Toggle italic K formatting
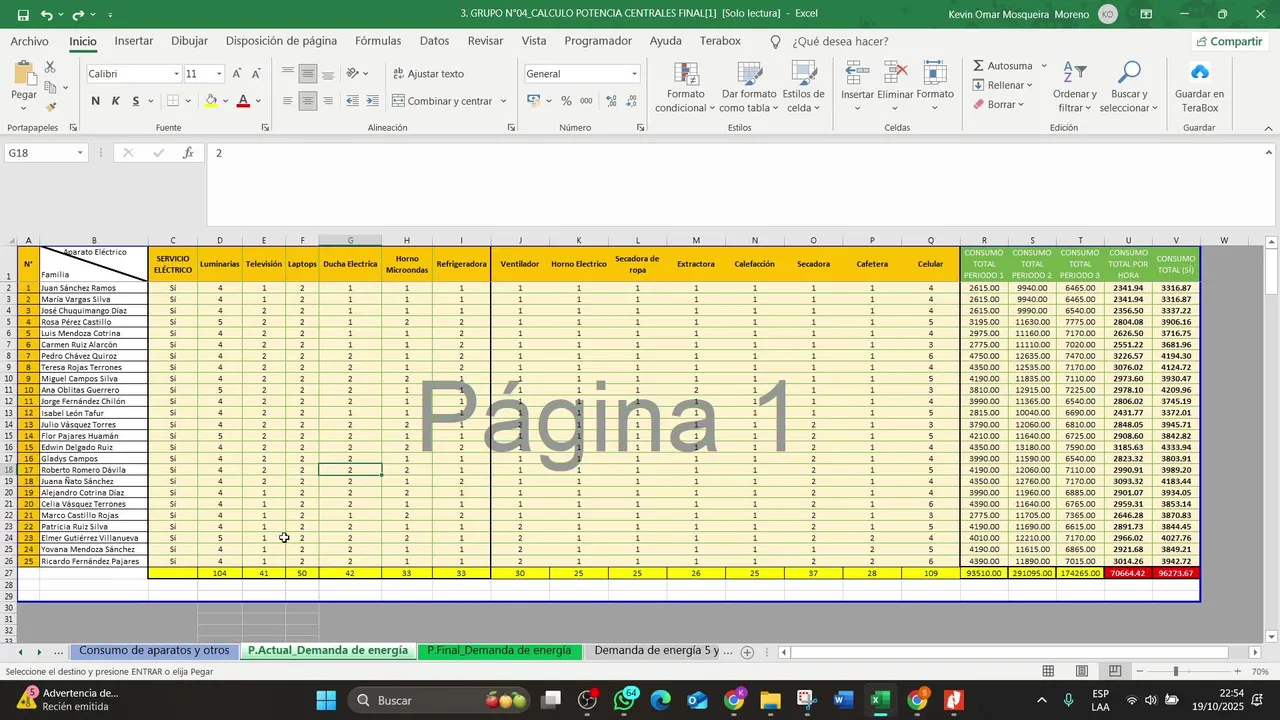This screenshot has height=720, width=1280. click(116, 101)
